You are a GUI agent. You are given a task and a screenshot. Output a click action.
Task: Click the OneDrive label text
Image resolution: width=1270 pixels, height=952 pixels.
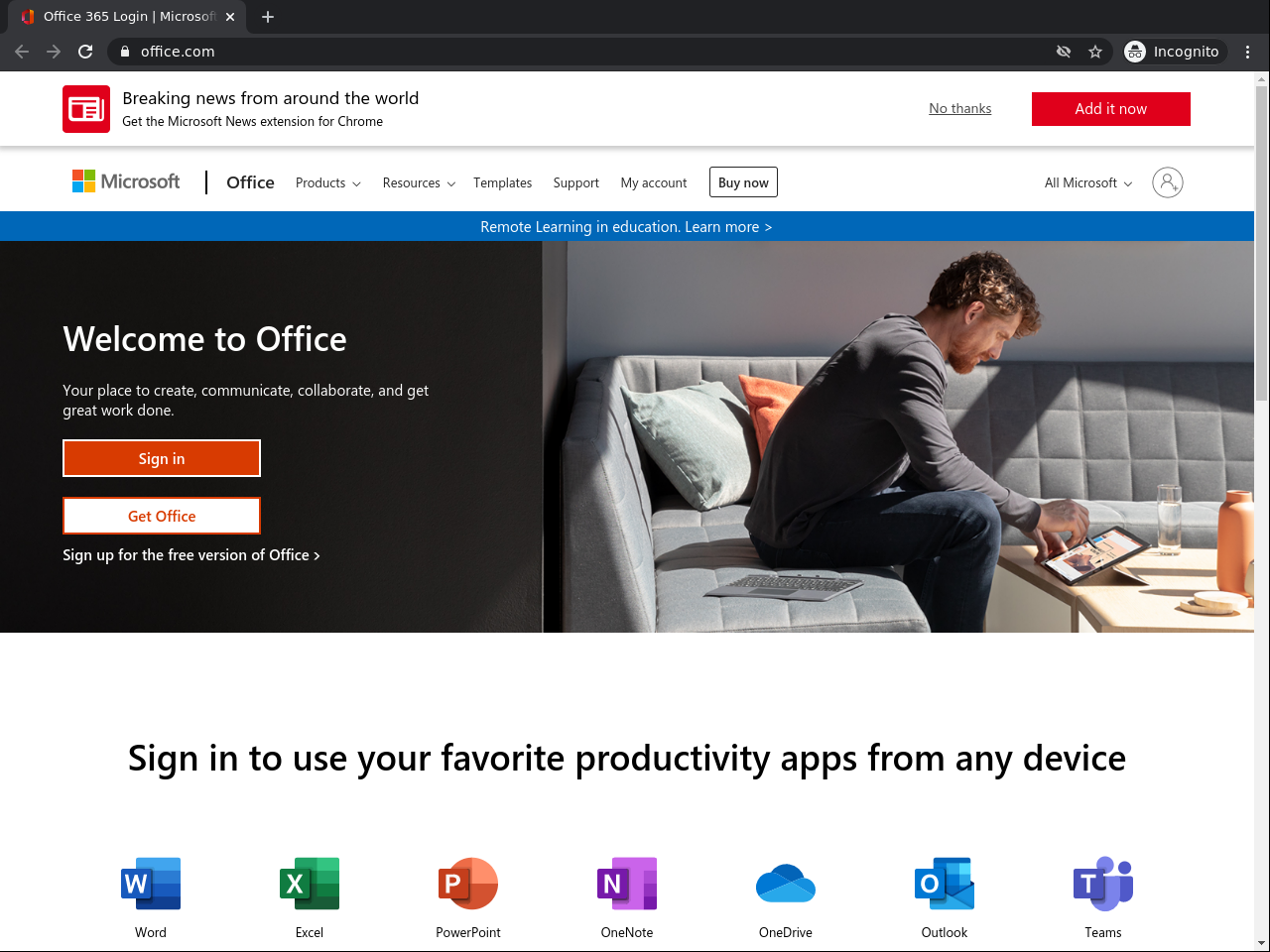pyautogui.click(x=786, y=932)
